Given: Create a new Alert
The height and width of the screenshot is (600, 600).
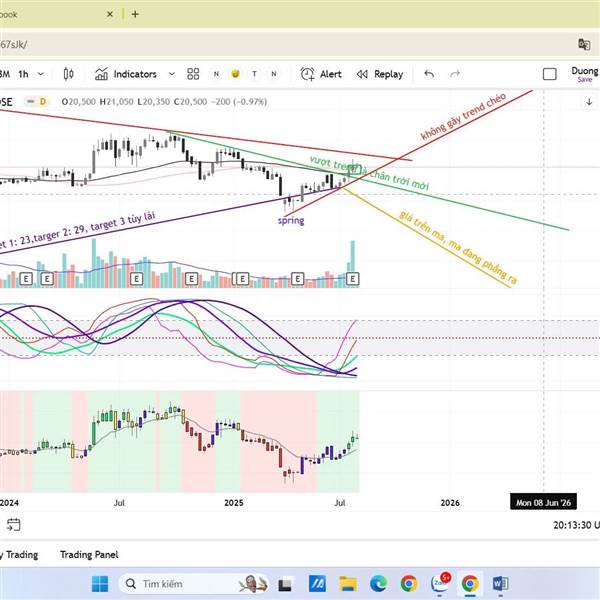Looking at the screenshot, I should coord(321,74).
